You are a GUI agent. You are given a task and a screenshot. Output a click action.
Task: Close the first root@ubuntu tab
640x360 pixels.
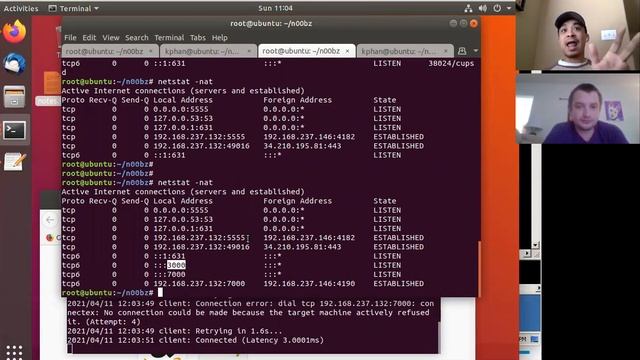151,51
